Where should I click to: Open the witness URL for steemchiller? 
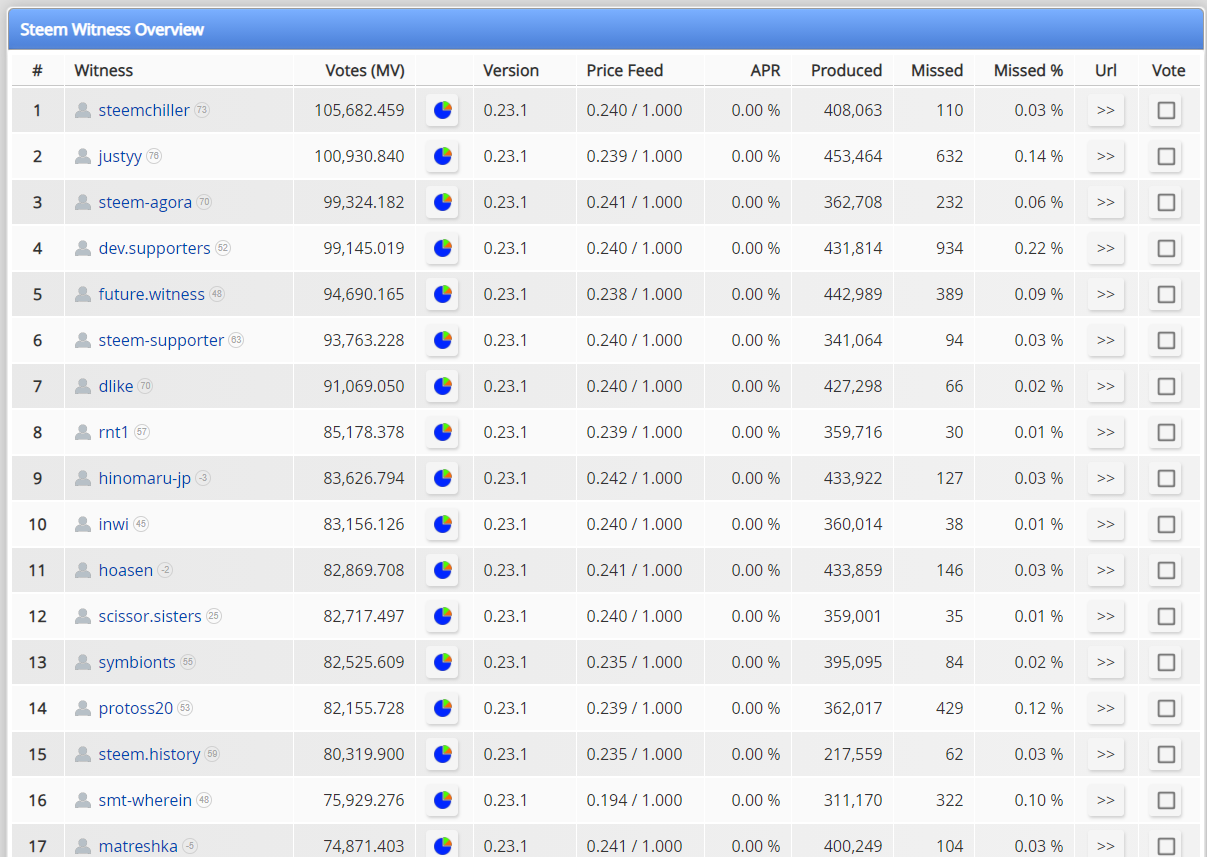[1106, 110]
